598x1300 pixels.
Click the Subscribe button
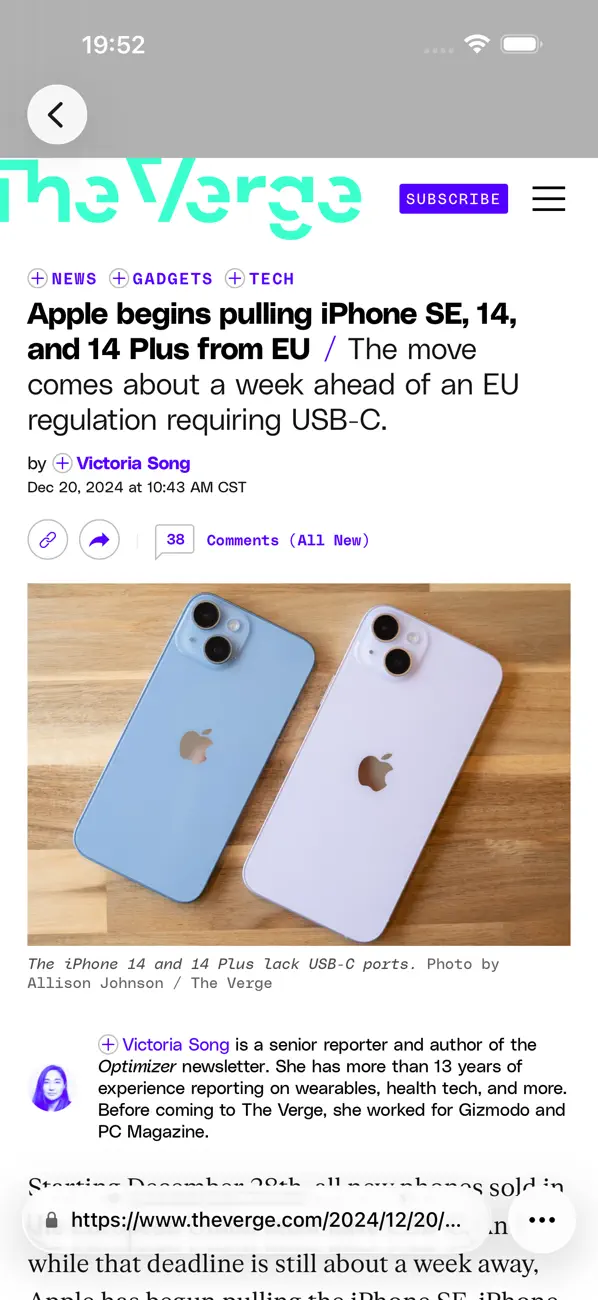click(x=453, y=198)
